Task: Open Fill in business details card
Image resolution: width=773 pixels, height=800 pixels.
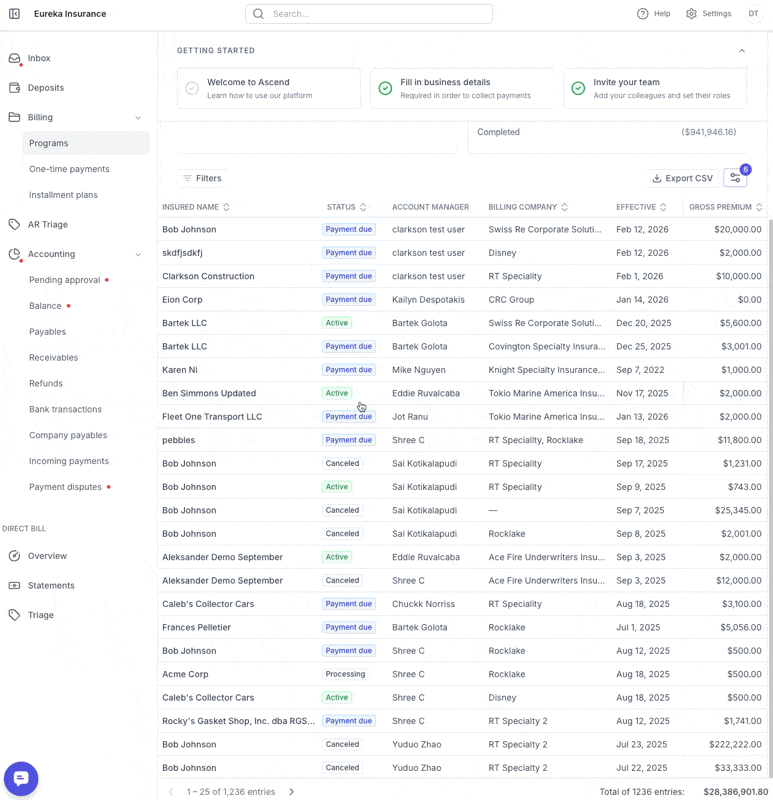Action: point(462,88)
